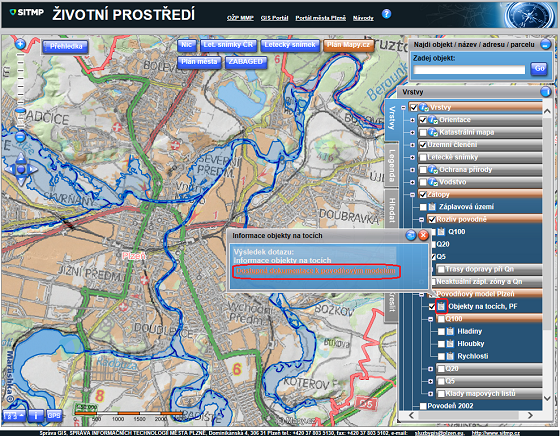Viewport: 560px width, 436px height.
Task: Enable the Katastrální mapa layer checkbox
Action: pyautogui.click(x=423, y=132)
